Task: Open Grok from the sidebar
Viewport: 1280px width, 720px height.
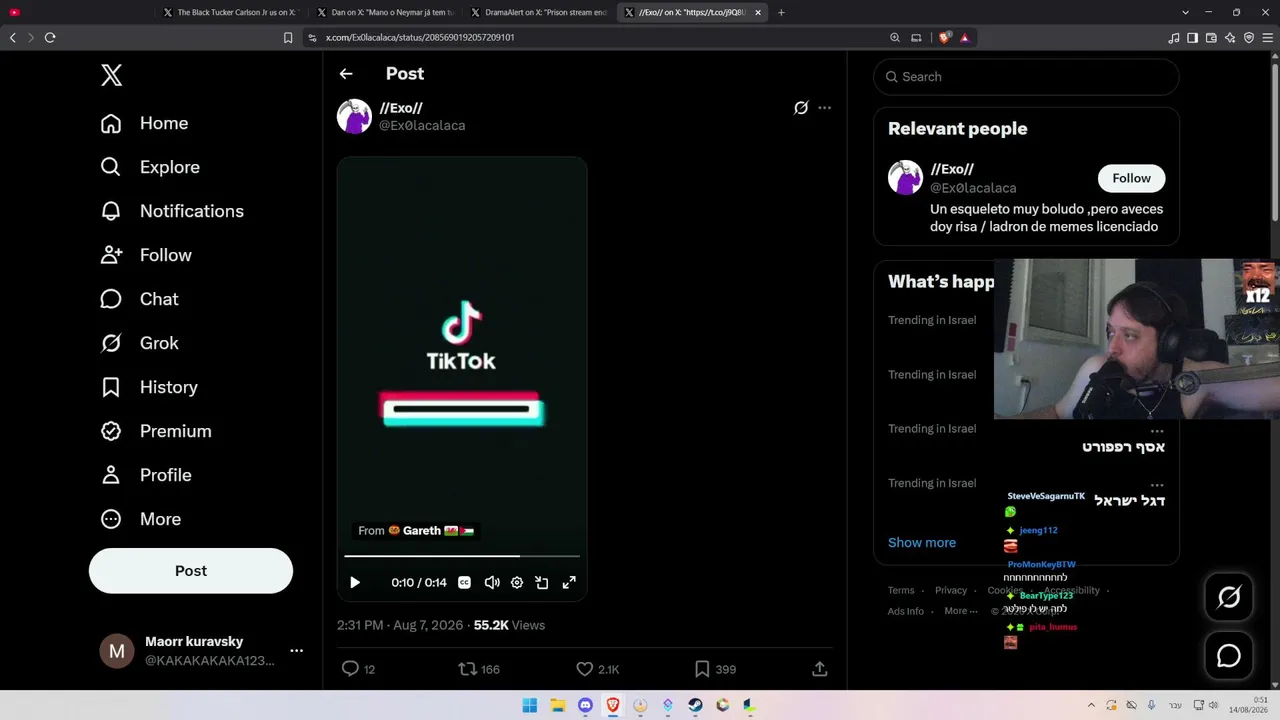Action: [139, 343]
